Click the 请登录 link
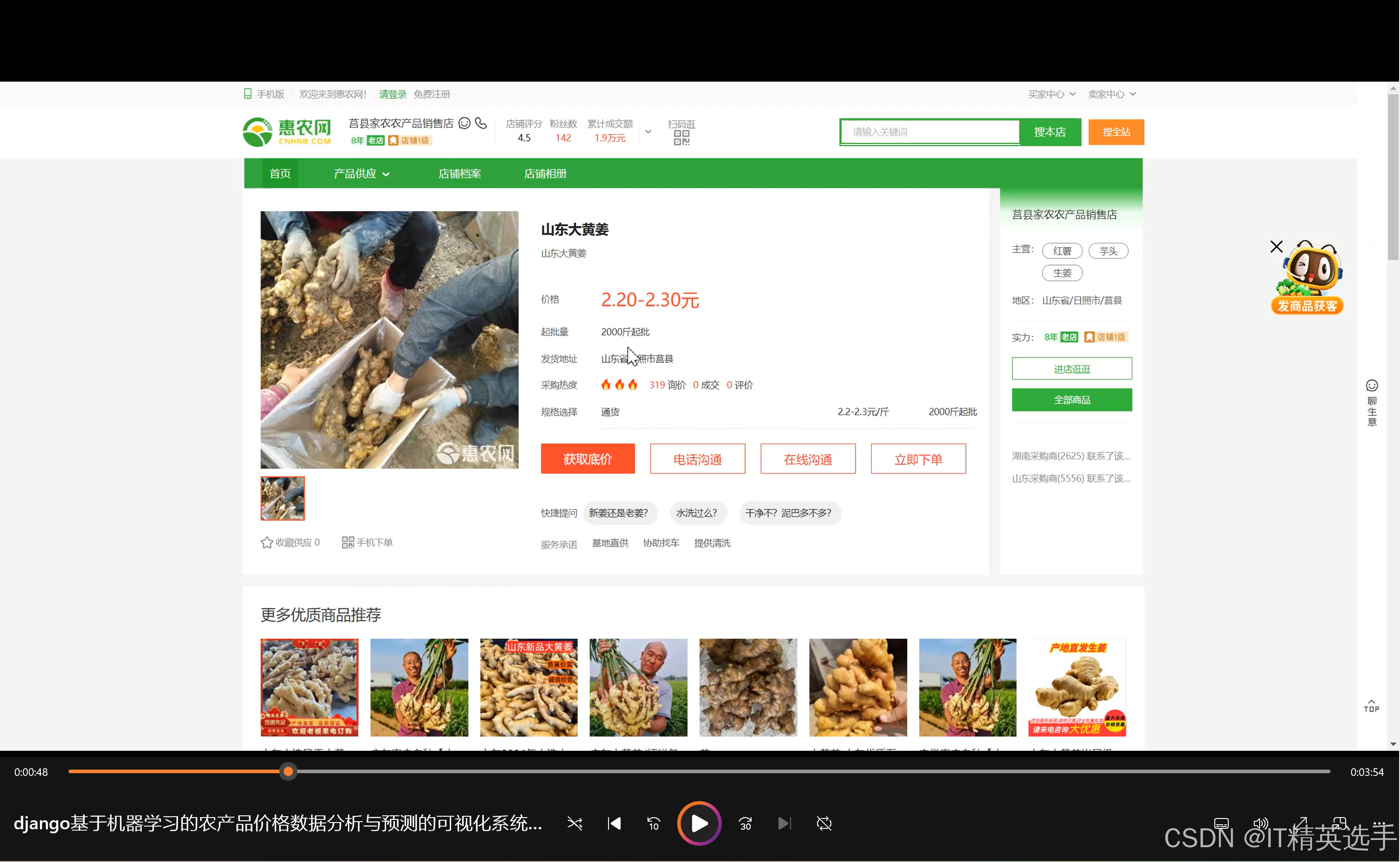The image size is (1400, 862). (393, 94)
